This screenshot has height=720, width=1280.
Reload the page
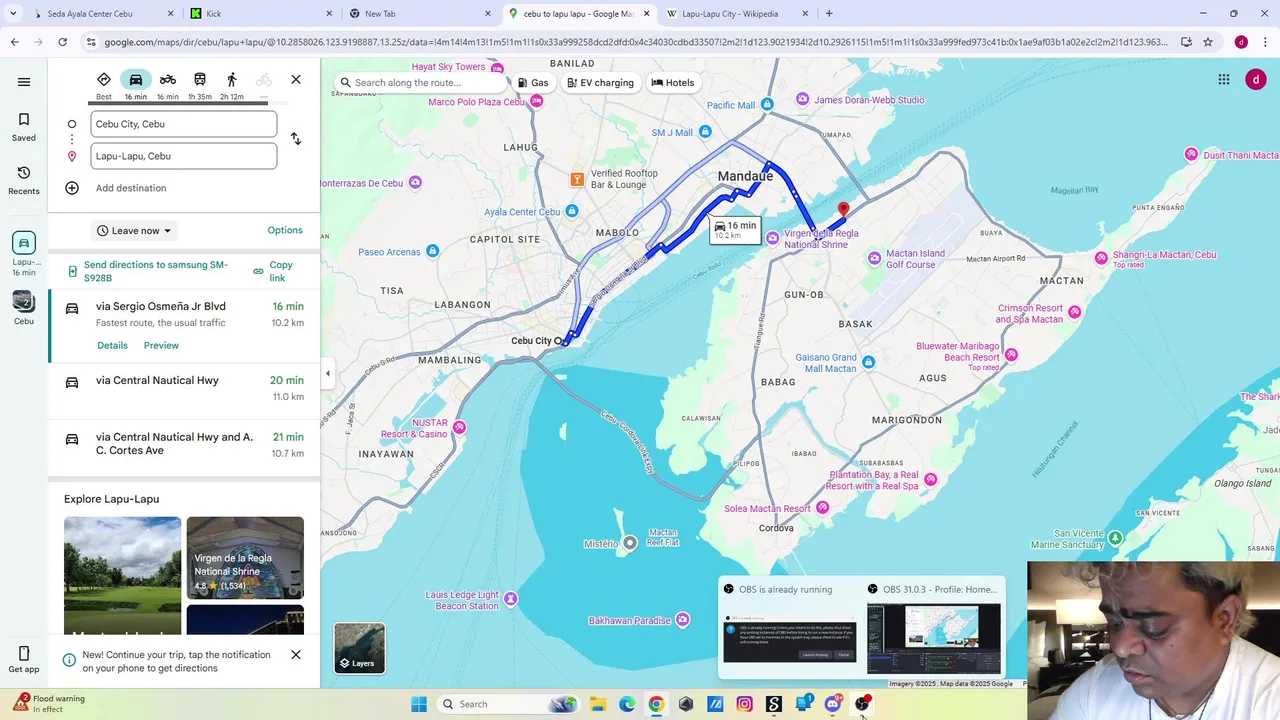point(62,42)
